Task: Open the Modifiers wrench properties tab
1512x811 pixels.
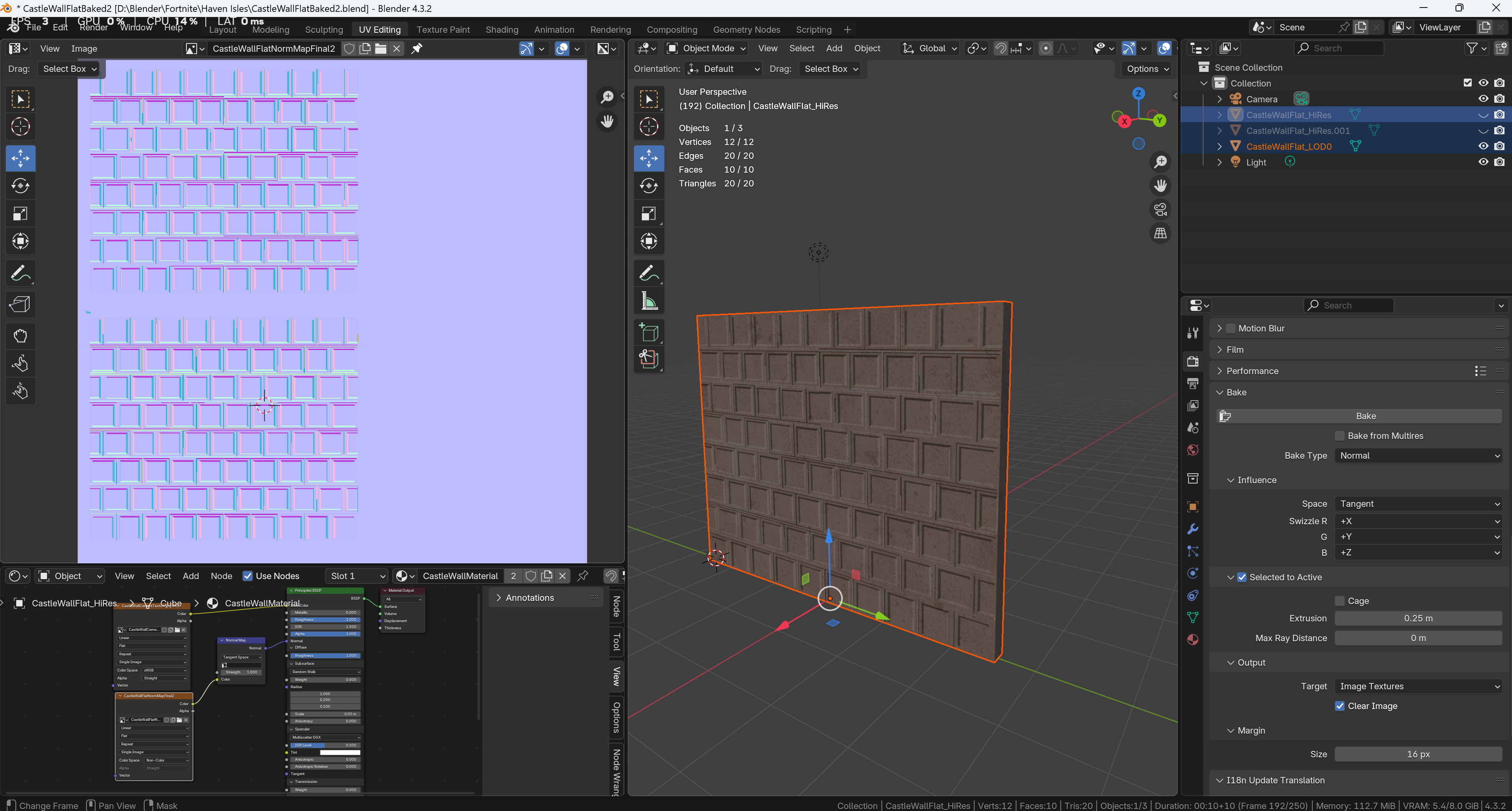Action: 1192,529
